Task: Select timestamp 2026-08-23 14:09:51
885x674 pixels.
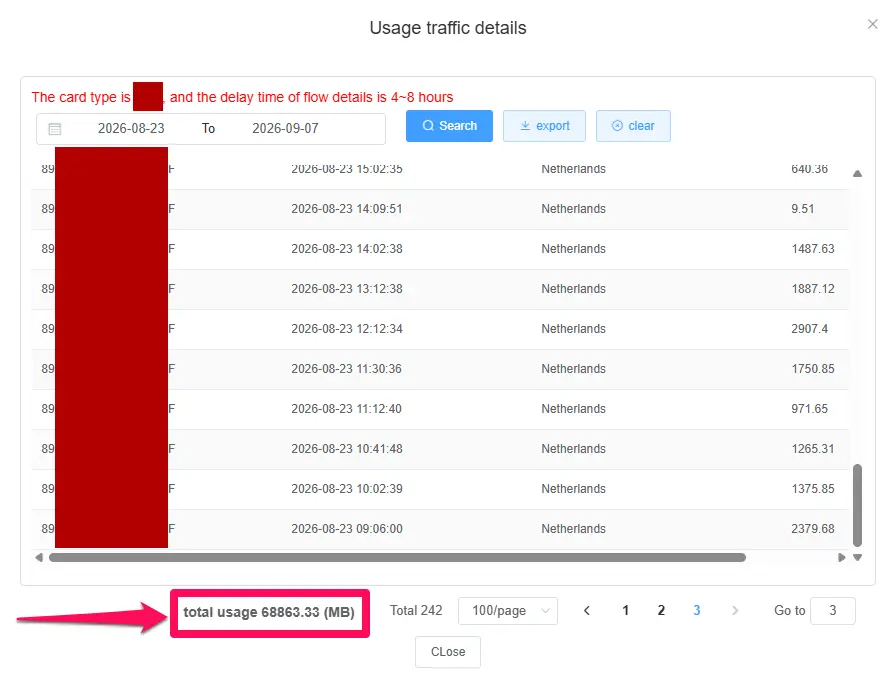Action: coord(347,209)
